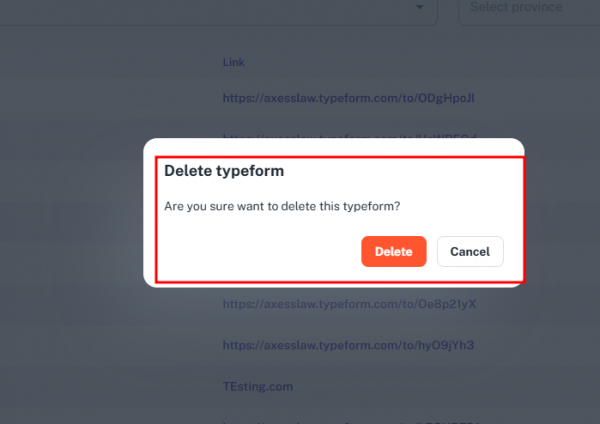
Task: Click empty dialog space left of Delete button
Action: point(260,252)
